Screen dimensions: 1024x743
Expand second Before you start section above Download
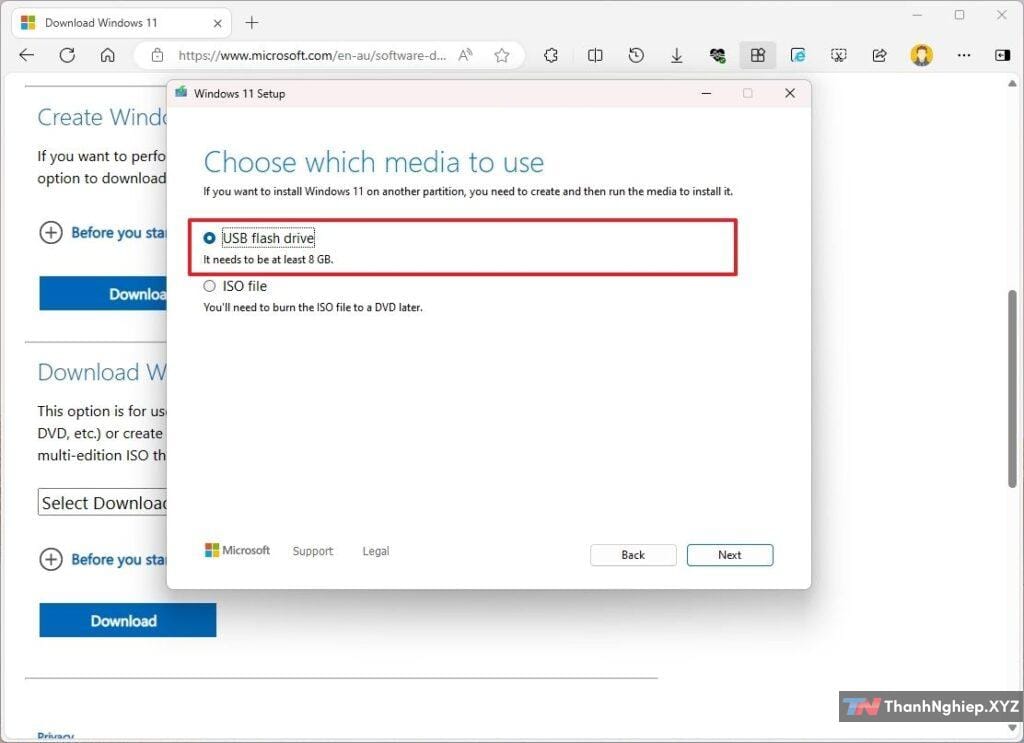tap(103, 560)
